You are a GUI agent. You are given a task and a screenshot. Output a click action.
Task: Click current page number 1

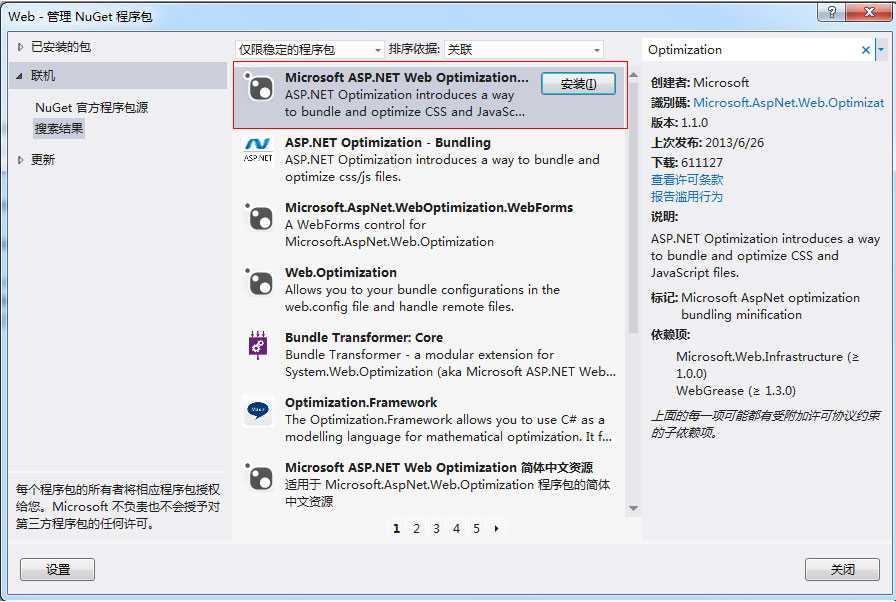tap(396, 529)
